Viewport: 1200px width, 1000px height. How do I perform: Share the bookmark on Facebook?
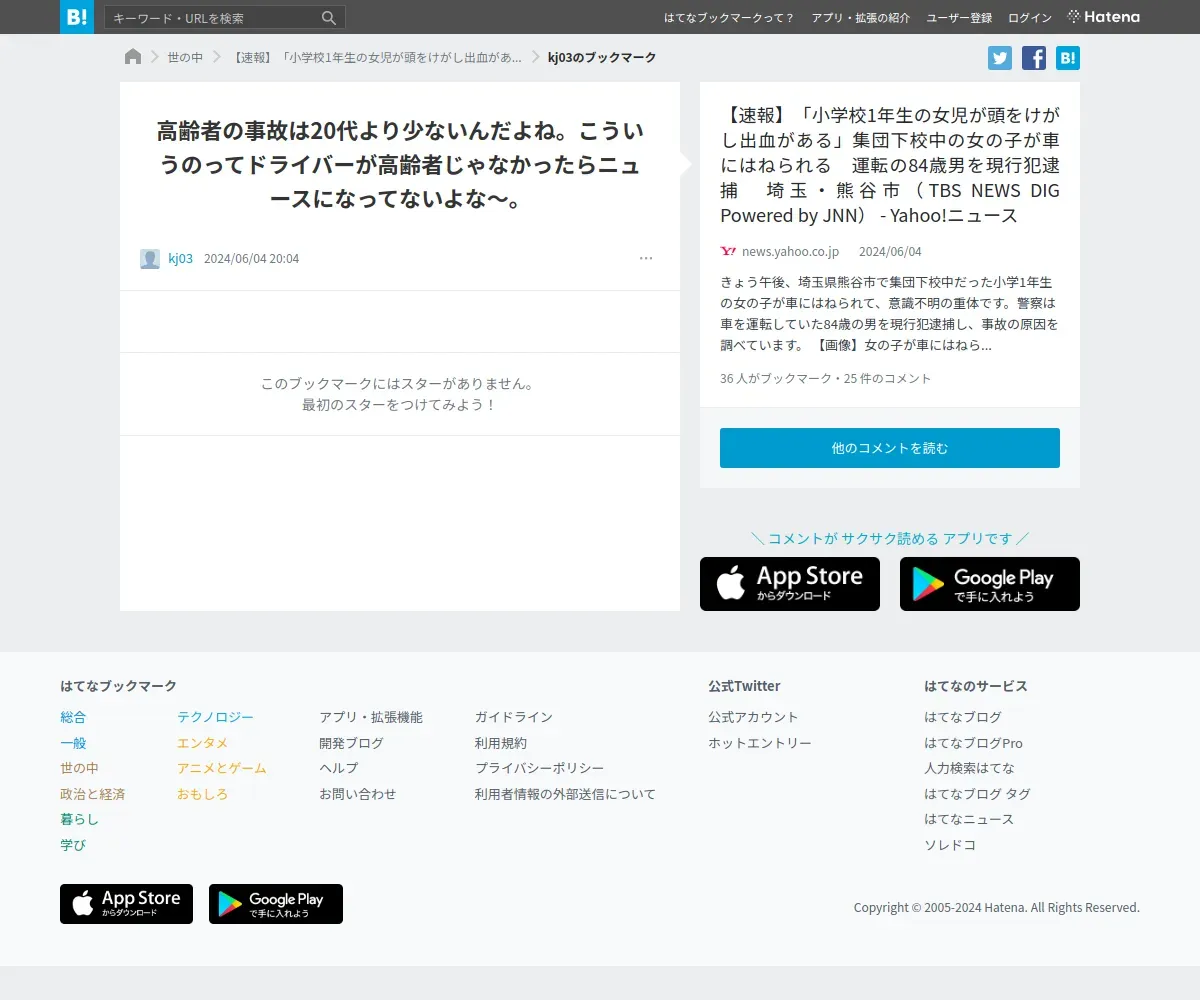(x=1034, y=58)
